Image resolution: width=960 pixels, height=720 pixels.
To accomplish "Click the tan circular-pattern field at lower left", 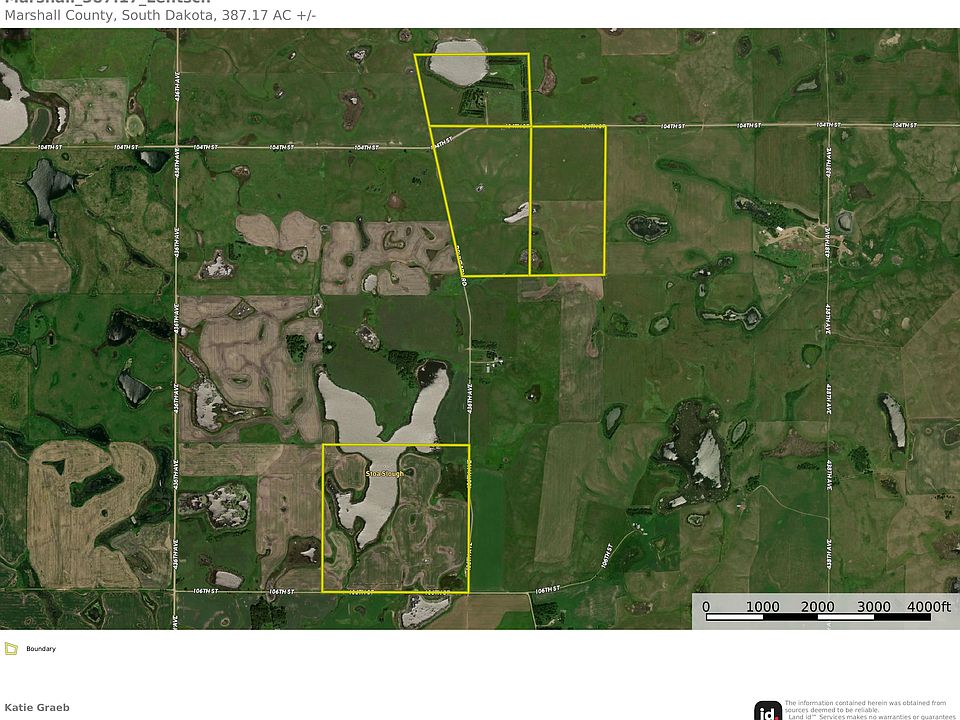I will point(92,514).
